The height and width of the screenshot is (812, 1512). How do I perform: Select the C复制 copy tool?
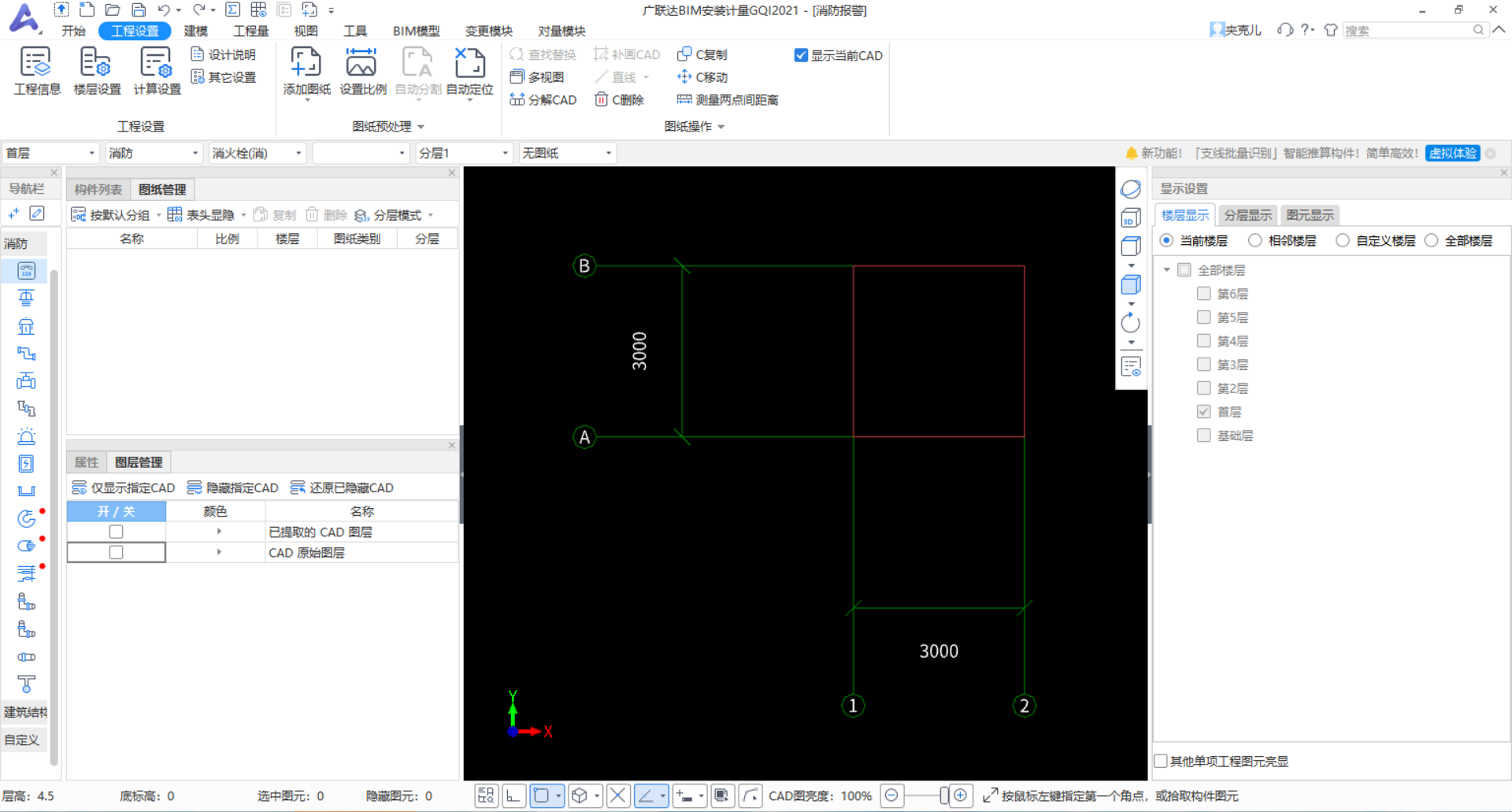tap(702, 54)
